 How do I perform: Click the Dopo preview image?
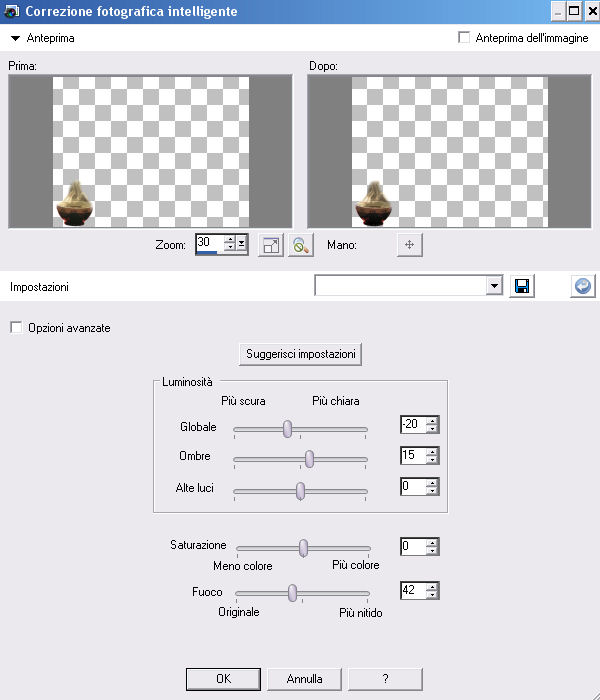(450, 151)
